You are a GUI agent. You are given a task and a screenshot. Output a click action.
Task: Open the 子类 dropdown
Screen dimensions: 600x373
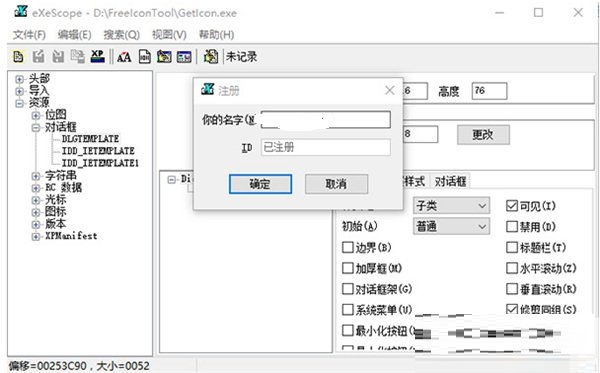coord(451,206)
